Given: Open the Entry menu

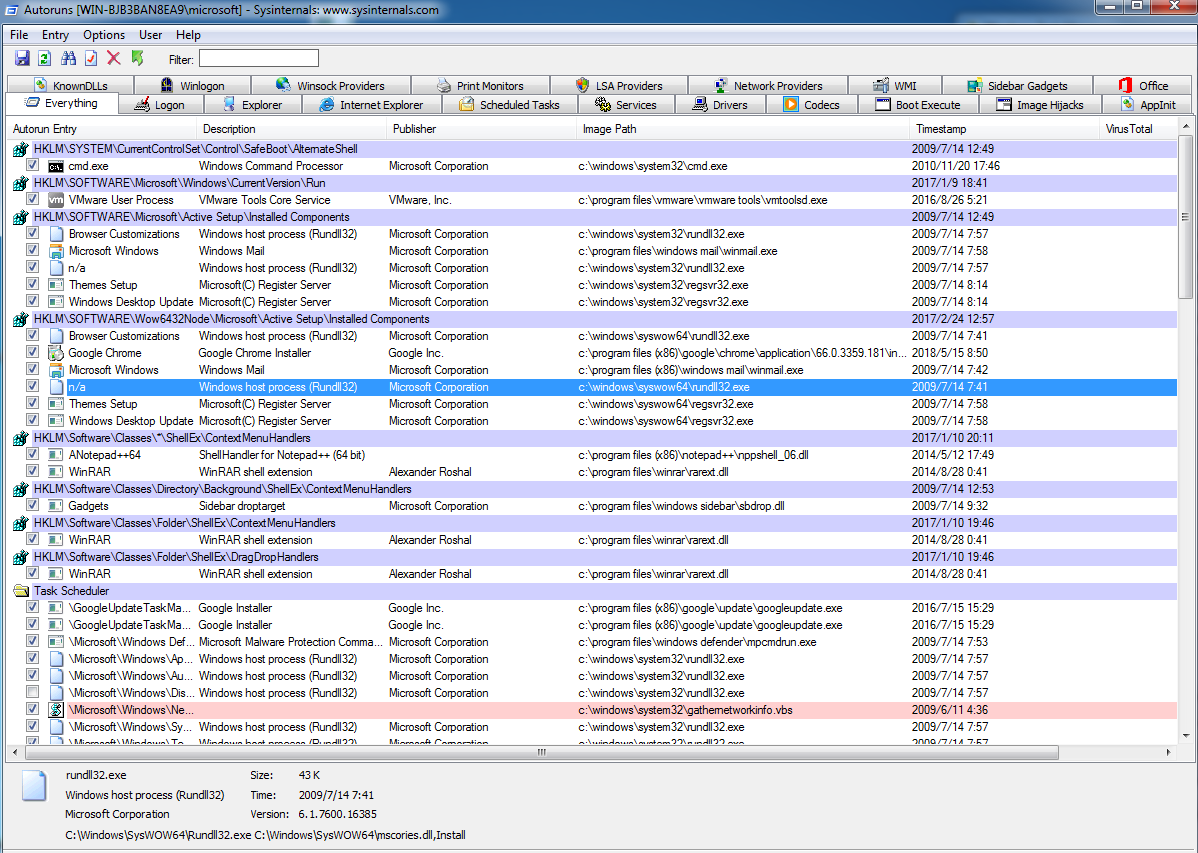Looking at the screenshot, I should (x=55, y=35).
